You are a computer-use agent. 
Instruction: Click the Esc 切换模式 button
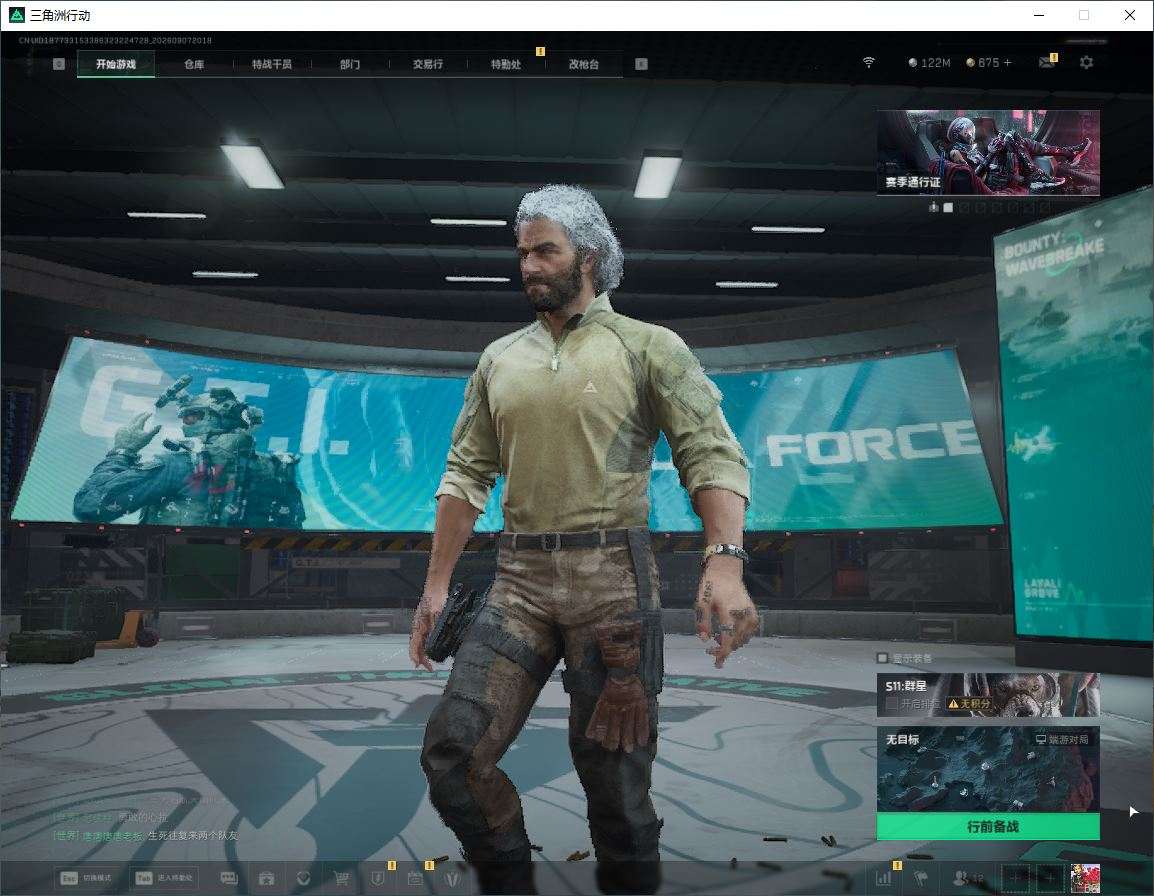tap(86, 878)
